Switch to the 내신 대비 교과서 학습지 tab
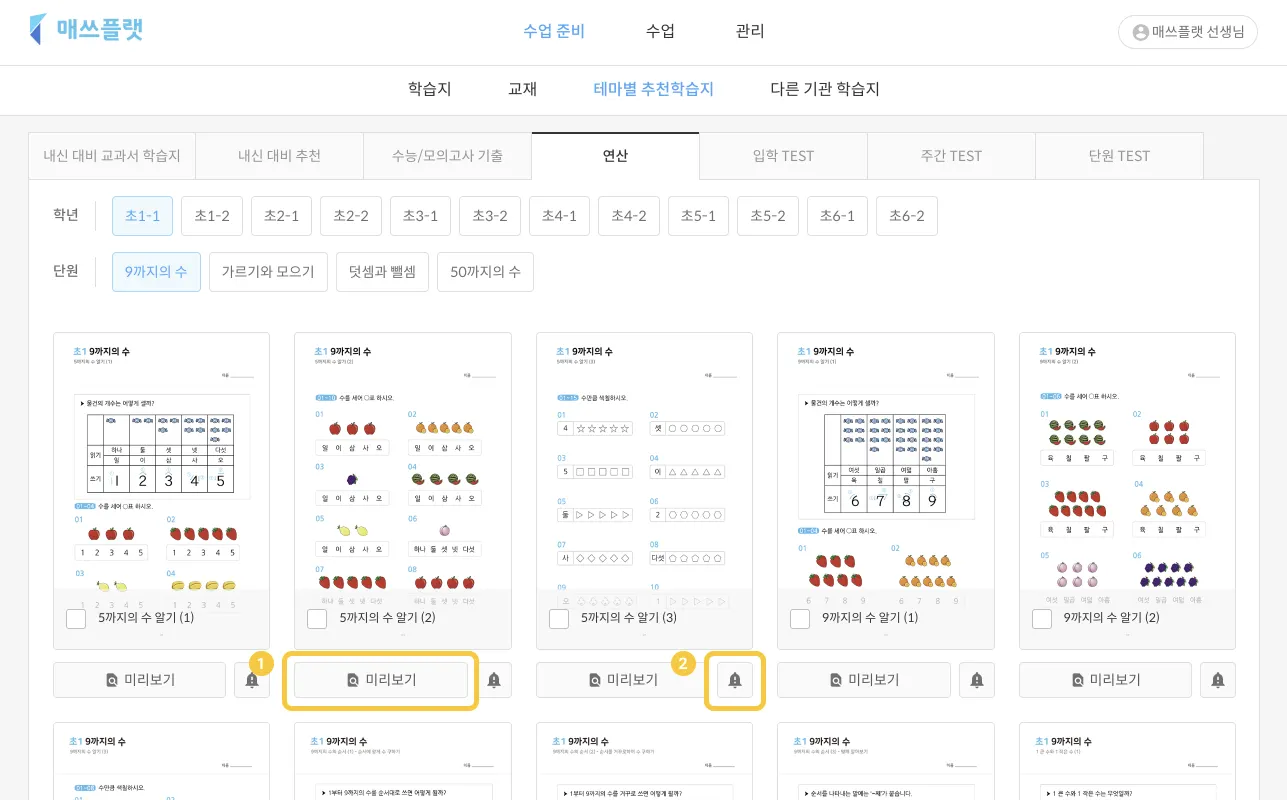Viewport: 1287px width, 800px height. (112, 156)
